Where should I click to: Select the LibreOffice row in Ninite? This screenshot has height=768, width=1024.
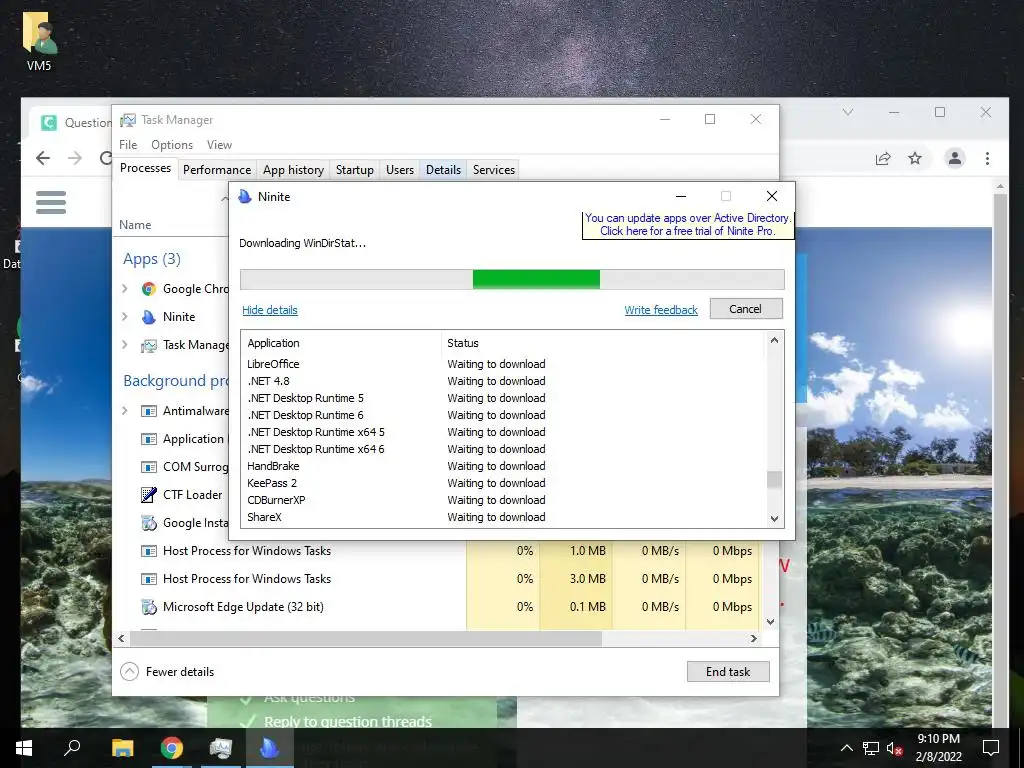[x=503, y=364]
